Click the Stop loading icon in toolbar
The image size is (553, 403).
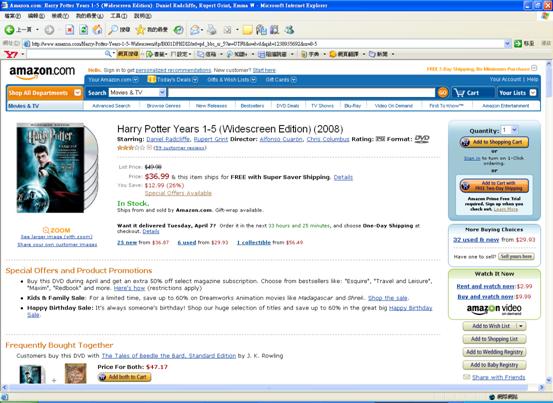click(69, 30)
